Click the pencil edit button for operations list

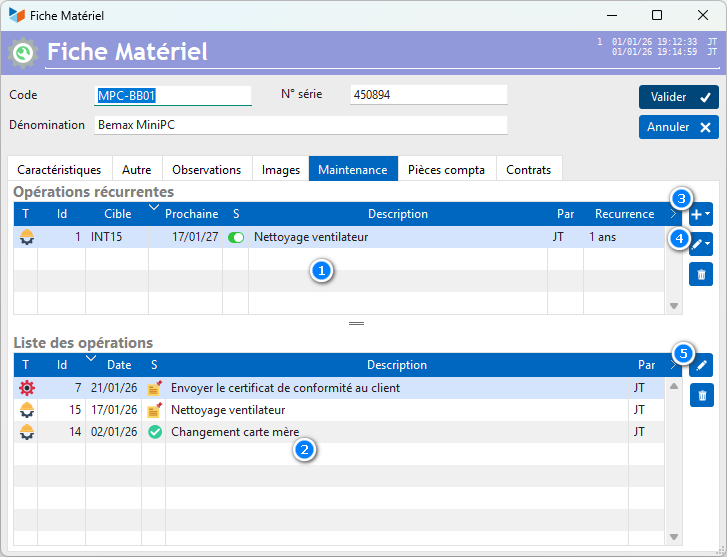coord(702,366)
